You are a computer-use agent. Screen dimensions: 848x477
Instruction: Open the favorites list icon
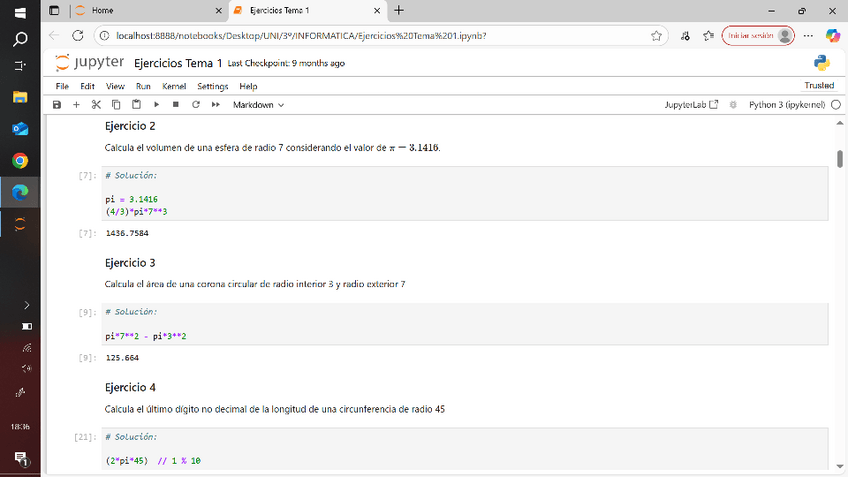[708, 36]
